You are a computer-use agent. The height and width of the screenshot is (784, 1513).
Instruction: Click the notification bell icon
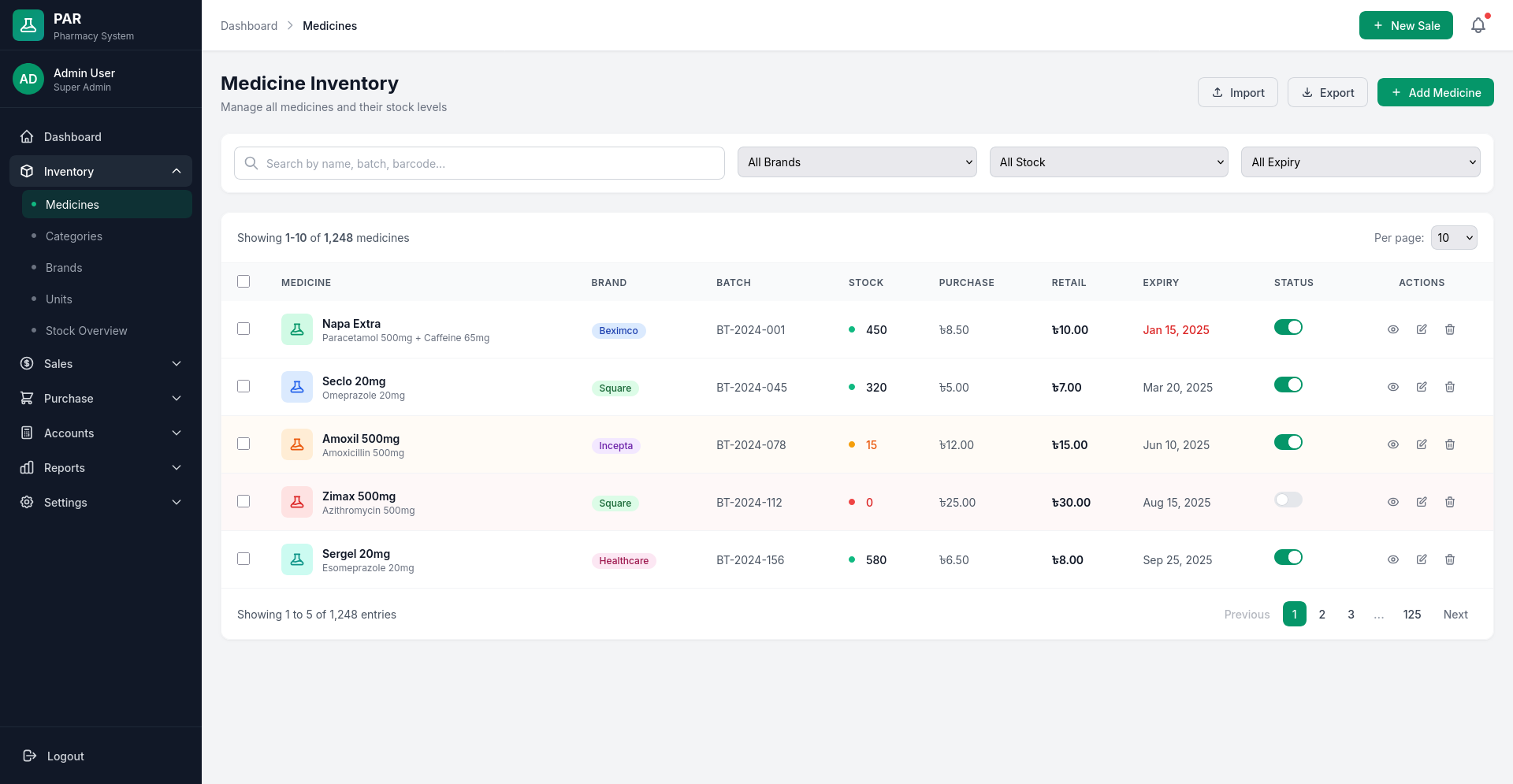click(x=1478, y=25)
